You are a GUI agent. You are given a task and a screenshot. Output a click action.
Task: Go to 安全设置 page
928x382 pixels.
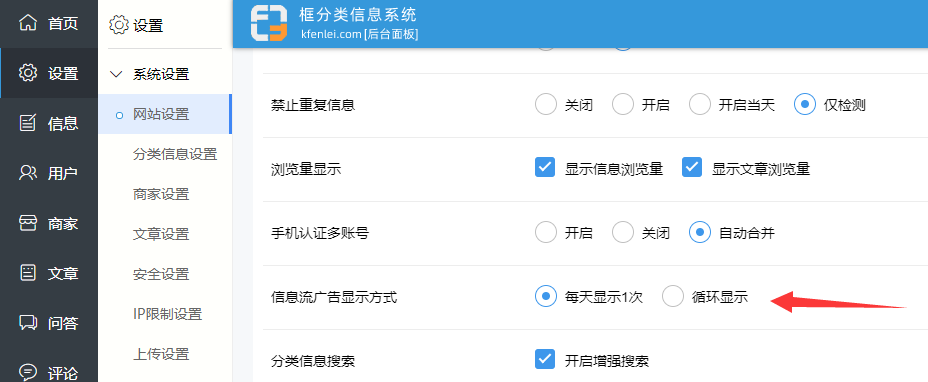(161, 274)
